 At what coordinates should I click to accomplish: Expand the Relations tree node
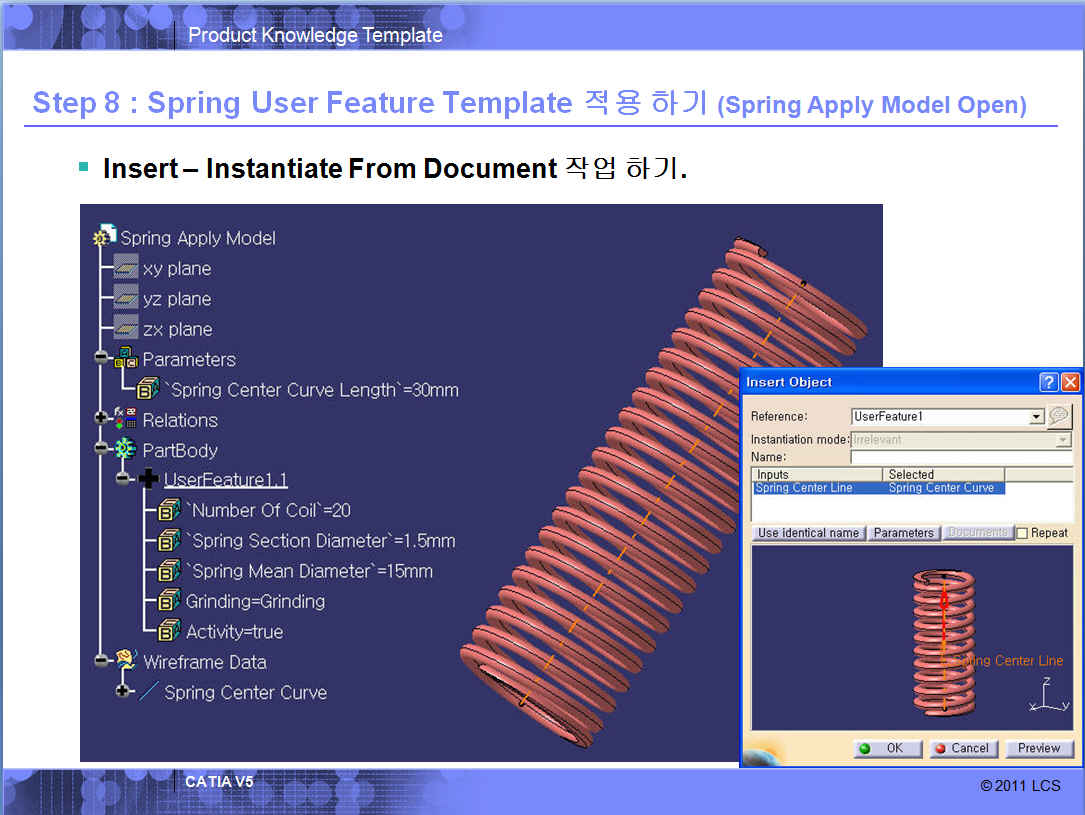(x=101, y=419)
